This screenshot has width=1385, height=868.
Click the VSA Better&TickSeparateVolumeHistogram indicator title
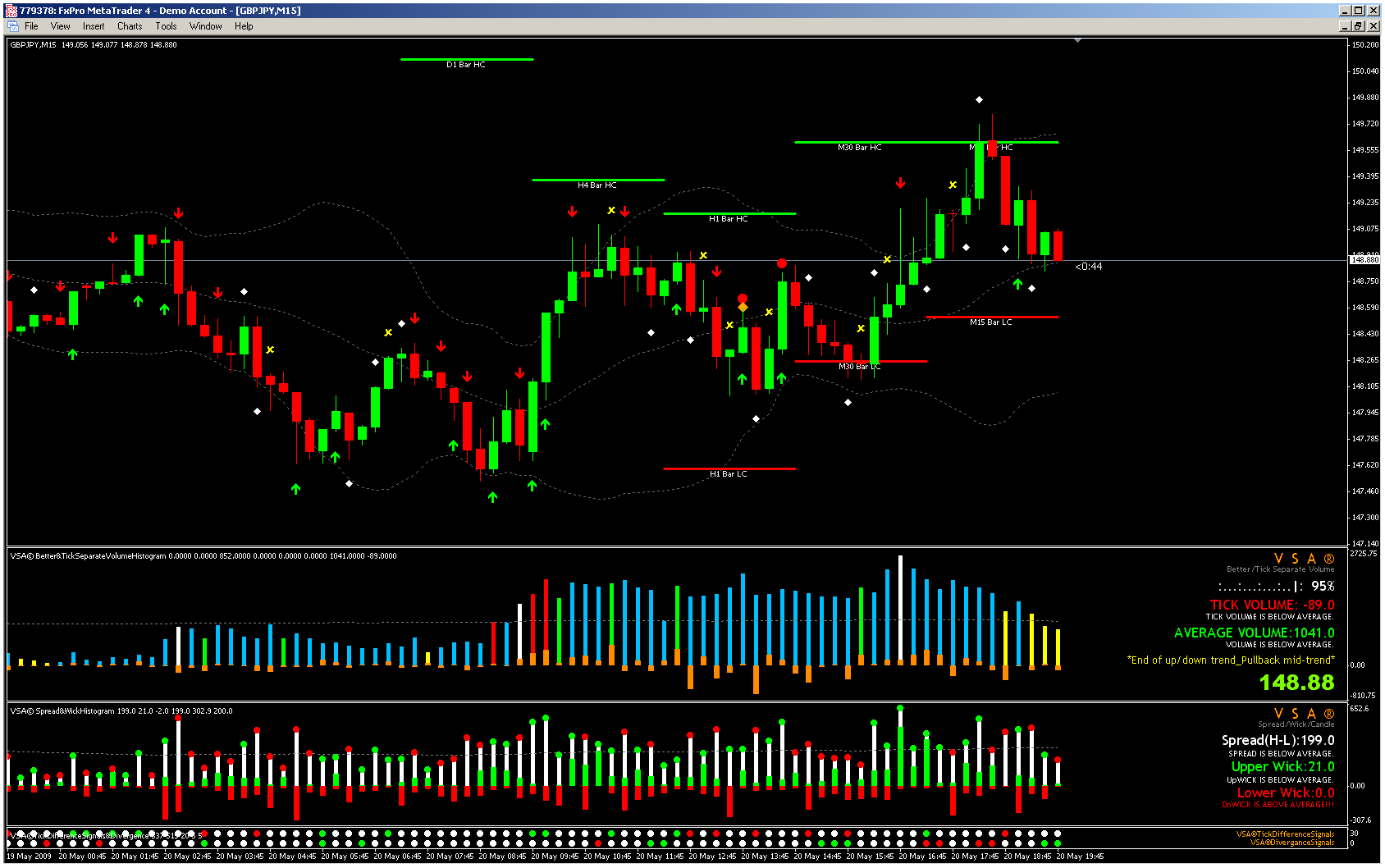[203, 556]
